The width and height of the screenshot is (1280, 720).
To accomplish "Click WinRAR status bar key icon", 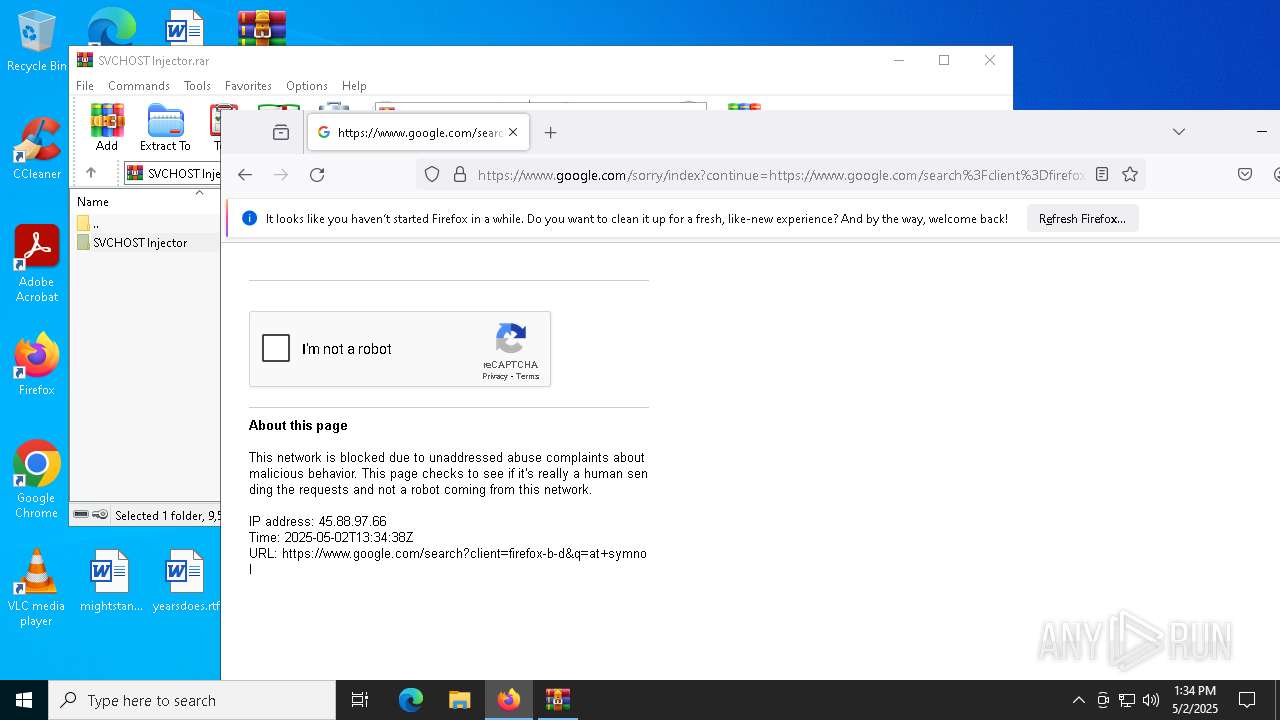I will coord(100,515).
